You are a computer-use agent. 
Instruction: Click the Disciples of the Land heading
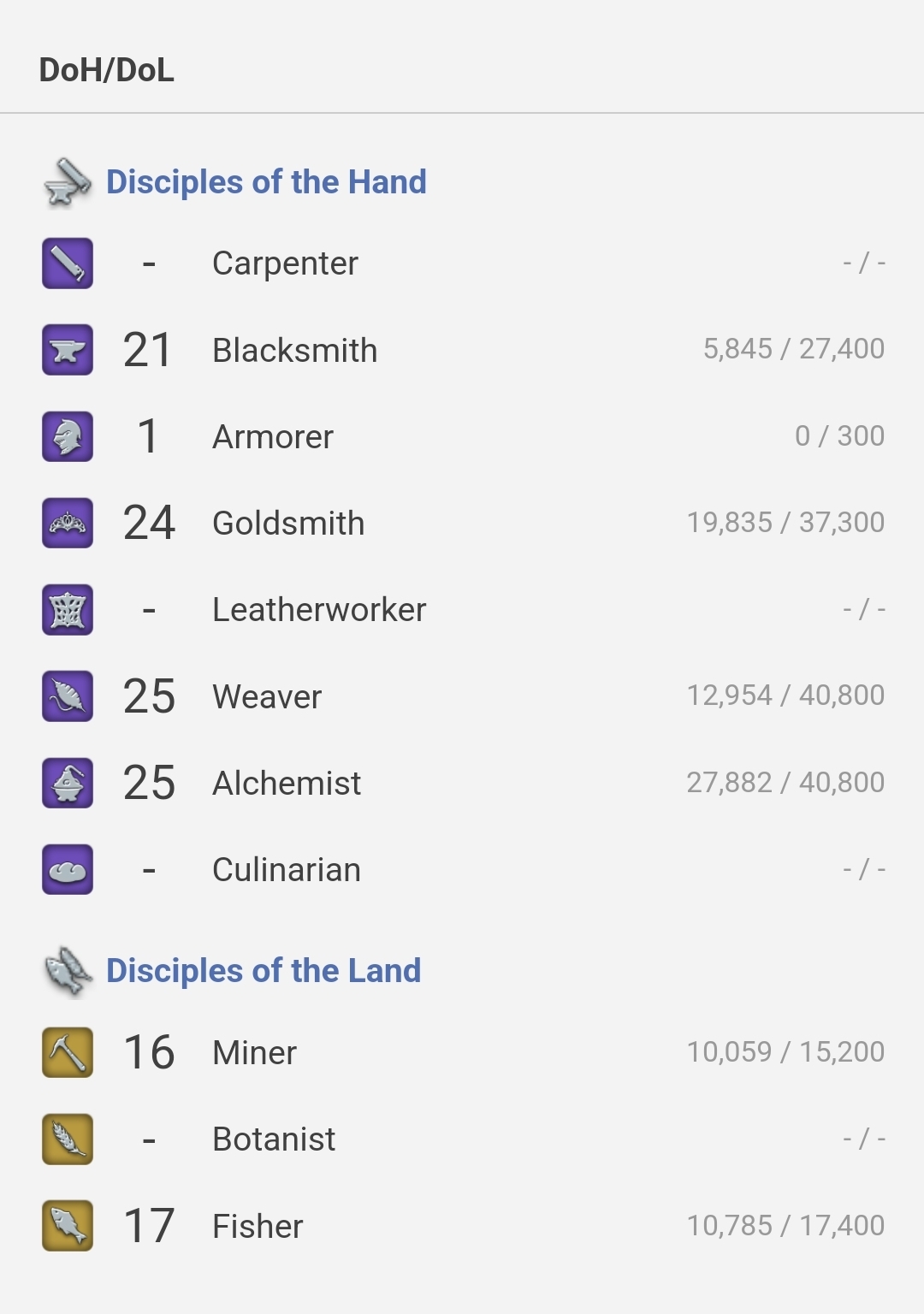(x=264, y=971)
